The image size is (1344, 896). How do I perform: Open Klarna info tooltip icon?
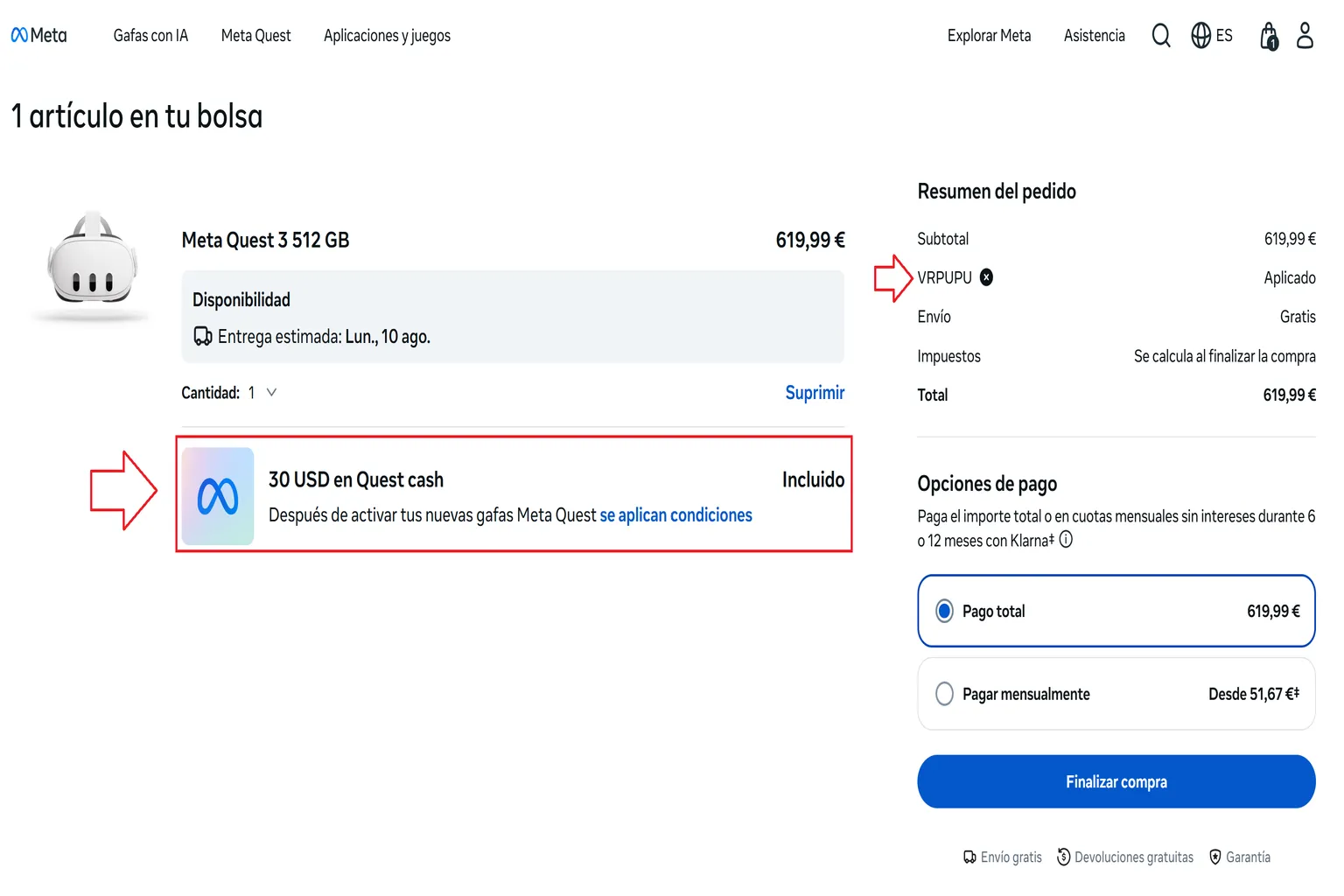1066,540
